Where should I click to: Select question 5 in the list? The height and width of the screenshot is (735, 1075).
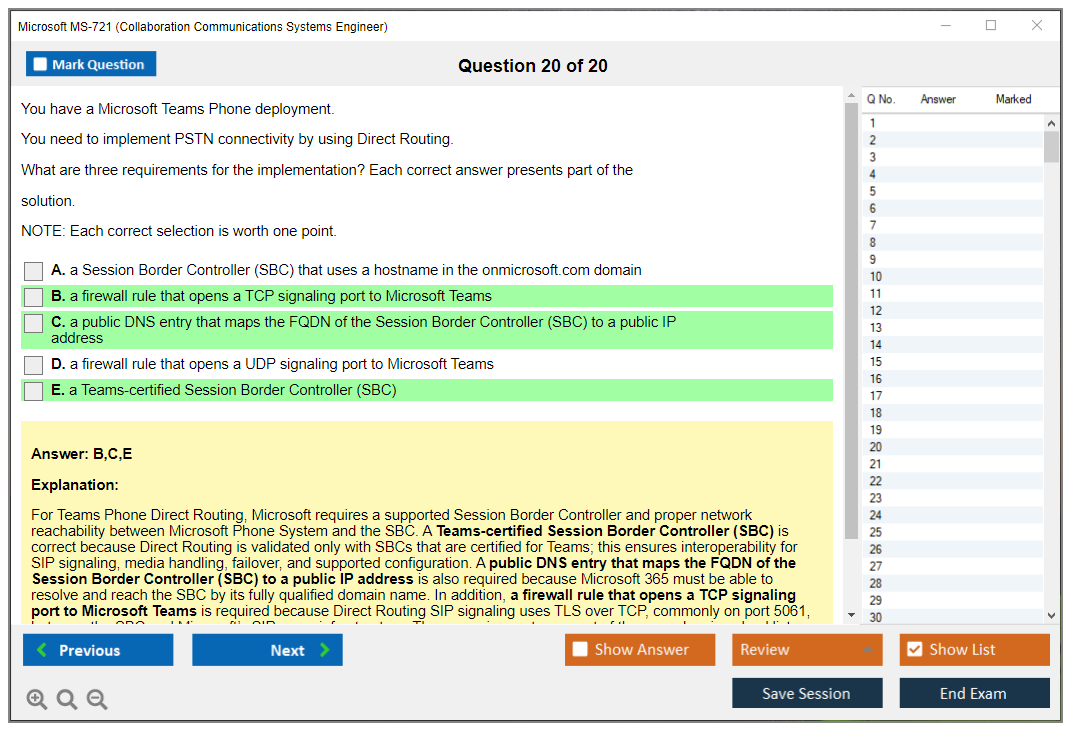point(953,191)
